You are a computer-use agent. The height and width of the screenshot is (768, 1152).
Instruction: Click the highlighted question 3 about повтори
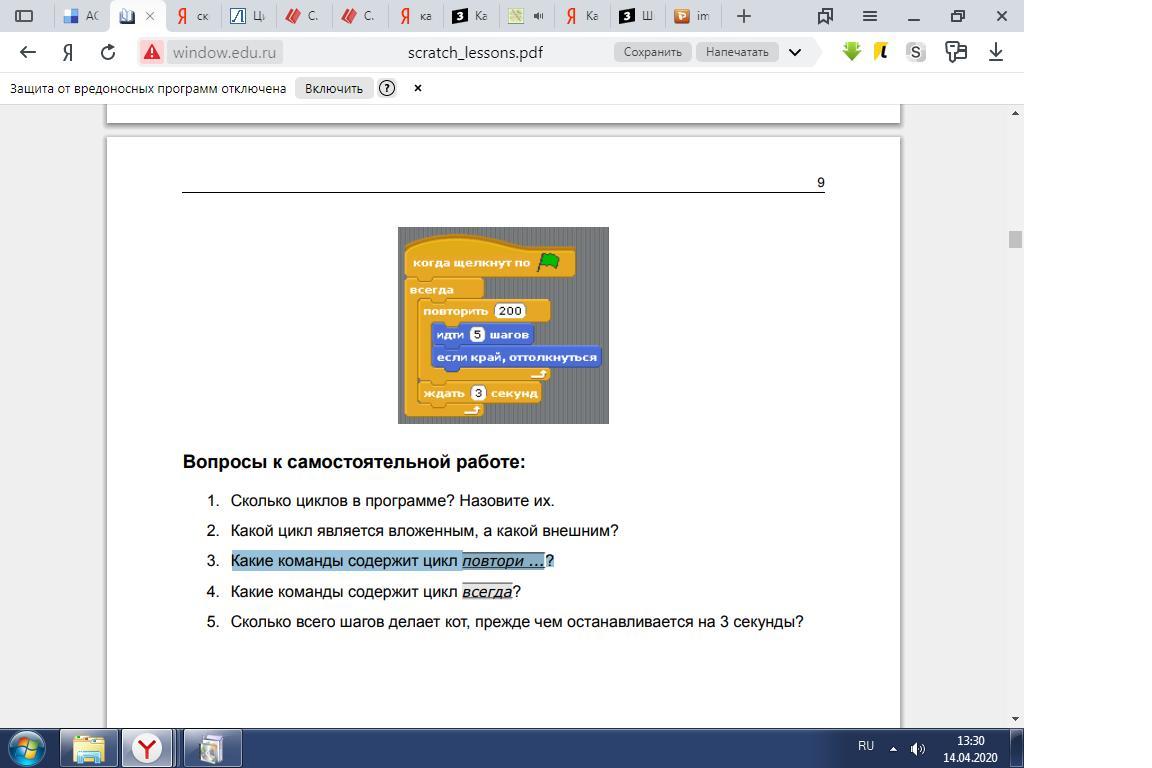point(392,561)
